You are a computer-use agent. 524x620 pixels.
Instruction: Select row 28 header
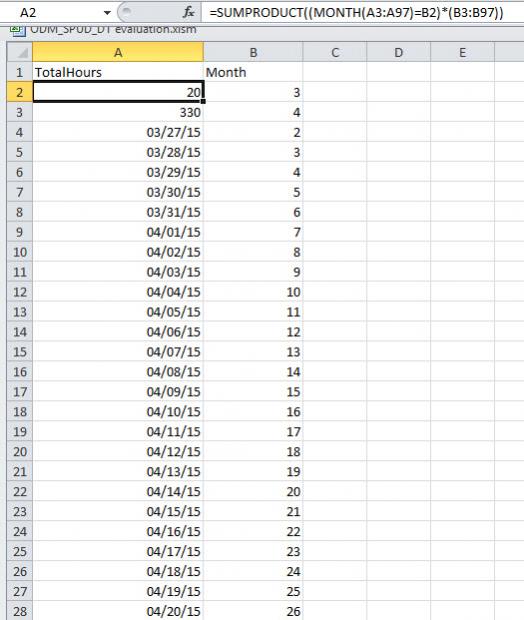click(20, 611)
